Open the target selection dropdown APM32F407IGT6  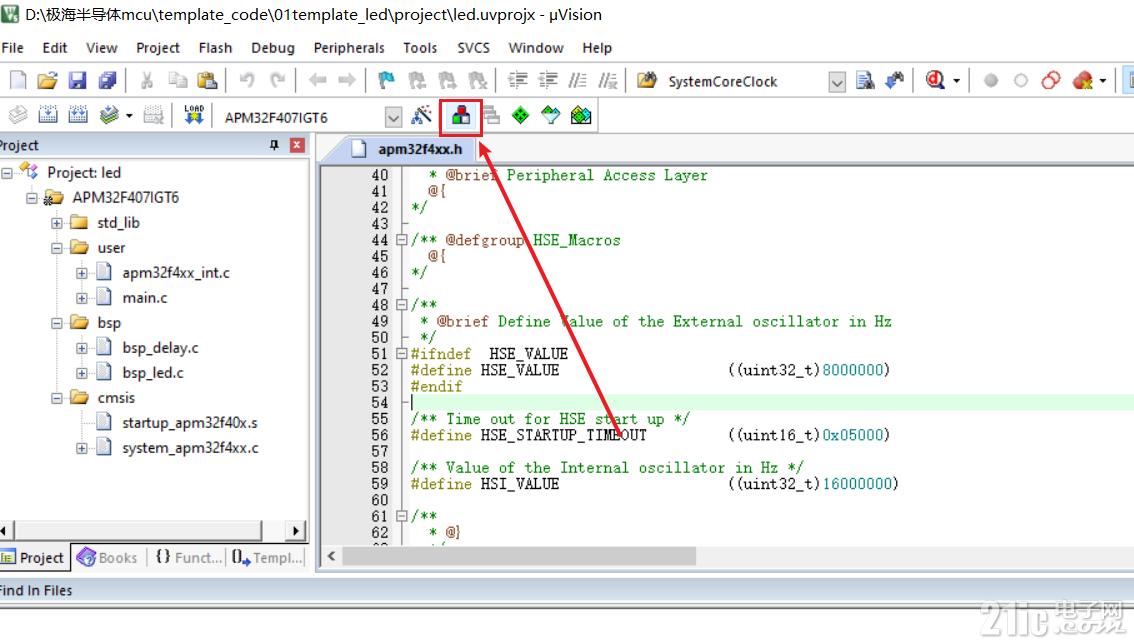click(393, 117)
